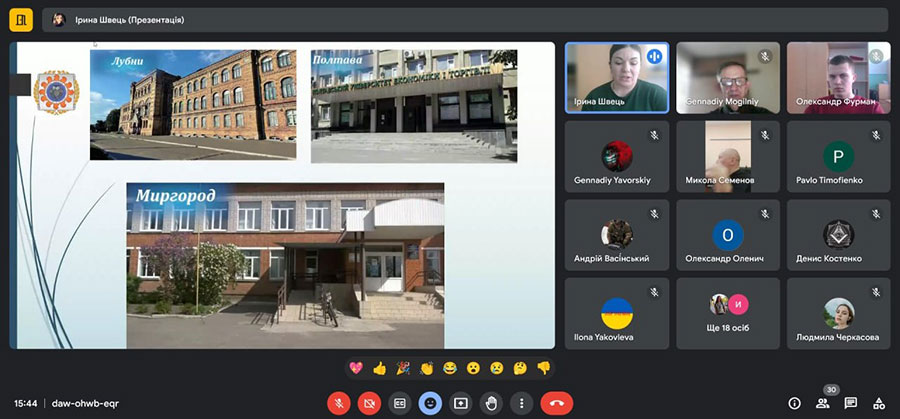Open the activities panel
Image resolution: width=900 pixels, height=419 pixels.
(x=878, y=403)
